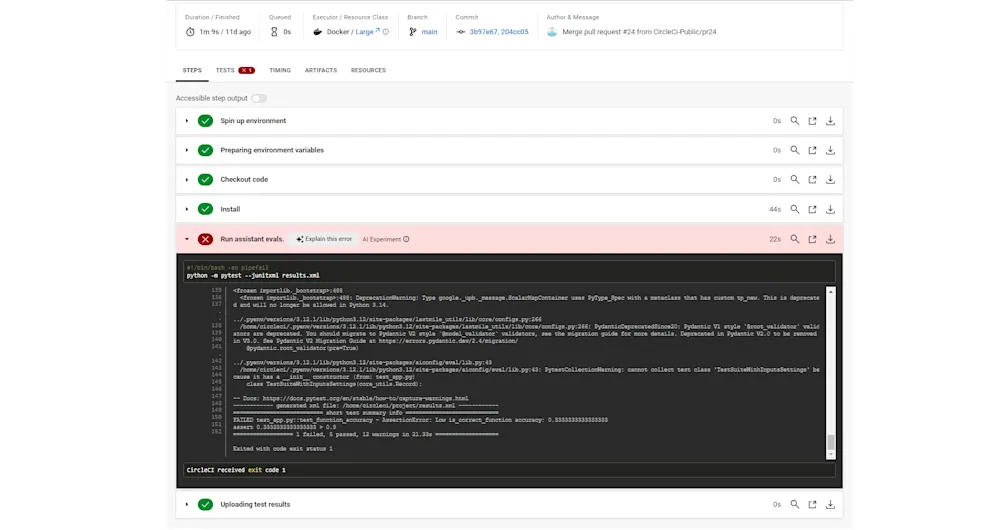The height and width of the screenshot is (530, 1003).
Task: Click the 'FAILED test_app.py' log line
Action: coord(420,420)
